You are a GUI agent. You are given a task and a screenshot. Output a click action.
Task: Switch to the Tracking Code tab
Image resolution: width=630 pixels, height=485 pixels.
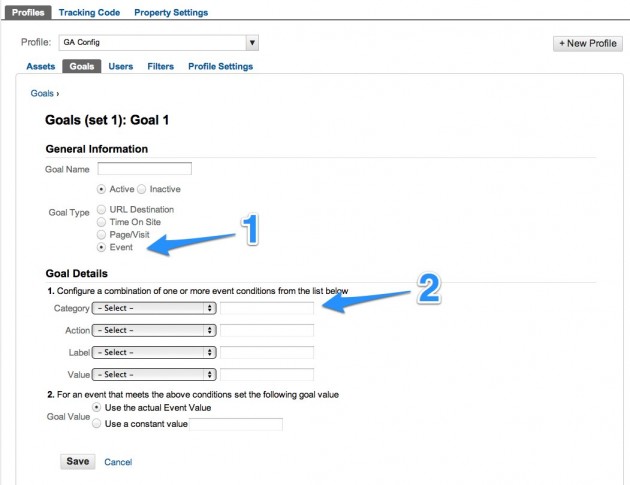coord(89,12)
